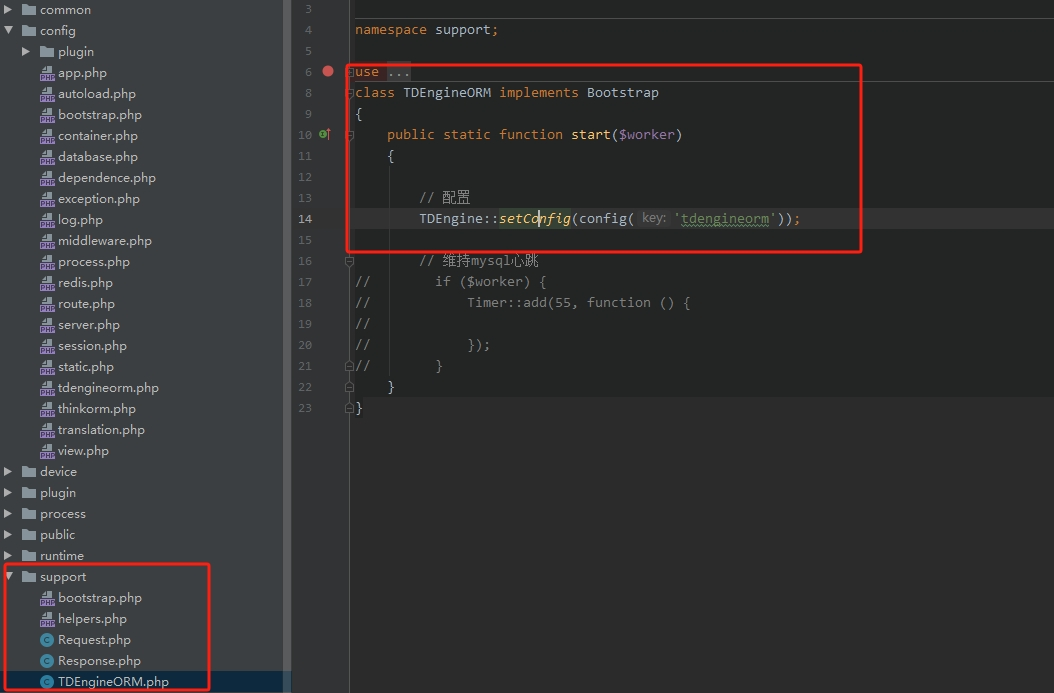The height and width of the screenshot is (693, 1054).
Task: Click the TDEngineORM.php class icon
Action: coord(47,682)
